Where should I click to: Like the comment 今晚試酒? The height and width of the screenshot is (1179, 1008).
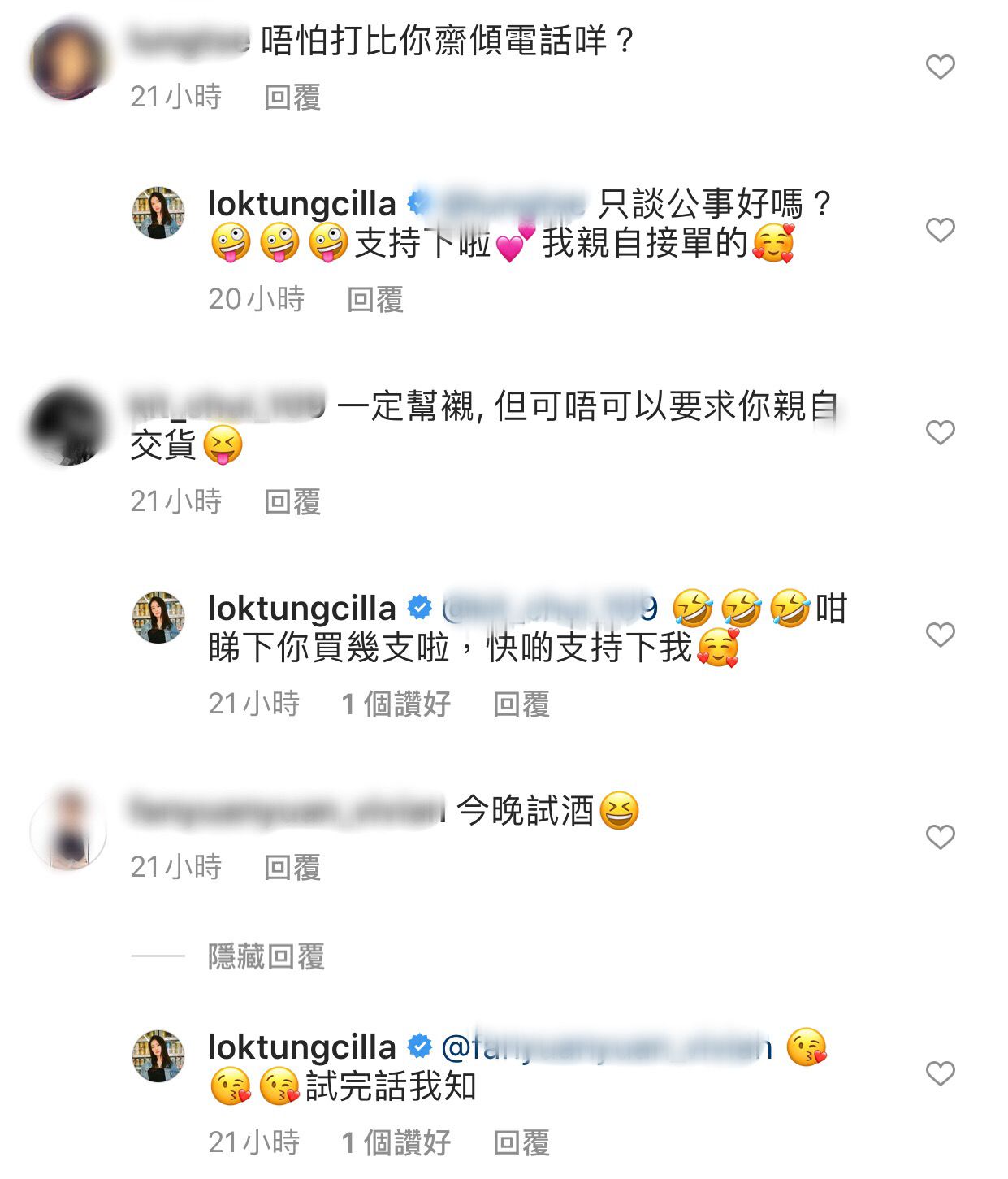click(x=940, y=837)
